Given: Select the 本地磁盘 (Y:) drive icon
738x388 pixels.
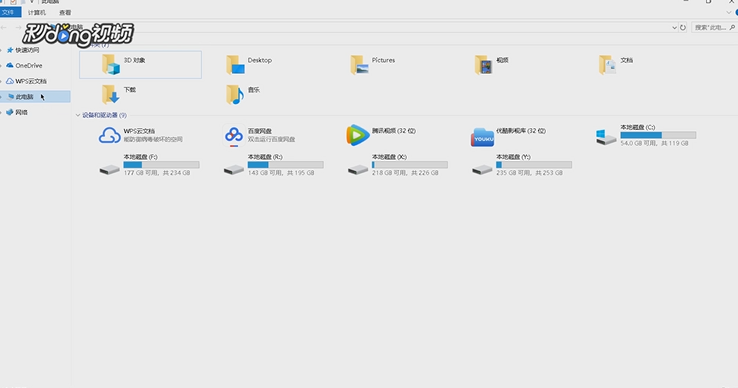Looking at the screenshot, I should click(x=482, y=169).
